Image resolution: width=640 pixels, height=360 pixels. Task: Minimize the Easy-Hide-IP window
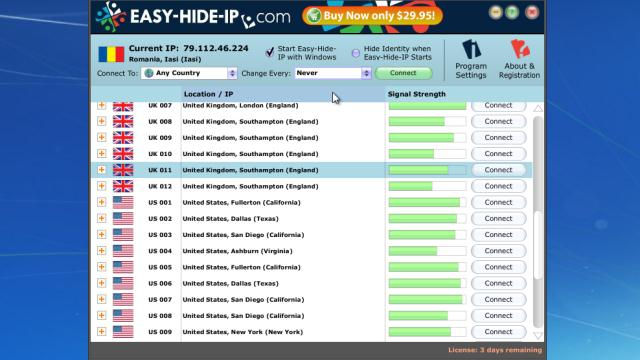pos(496,12)
